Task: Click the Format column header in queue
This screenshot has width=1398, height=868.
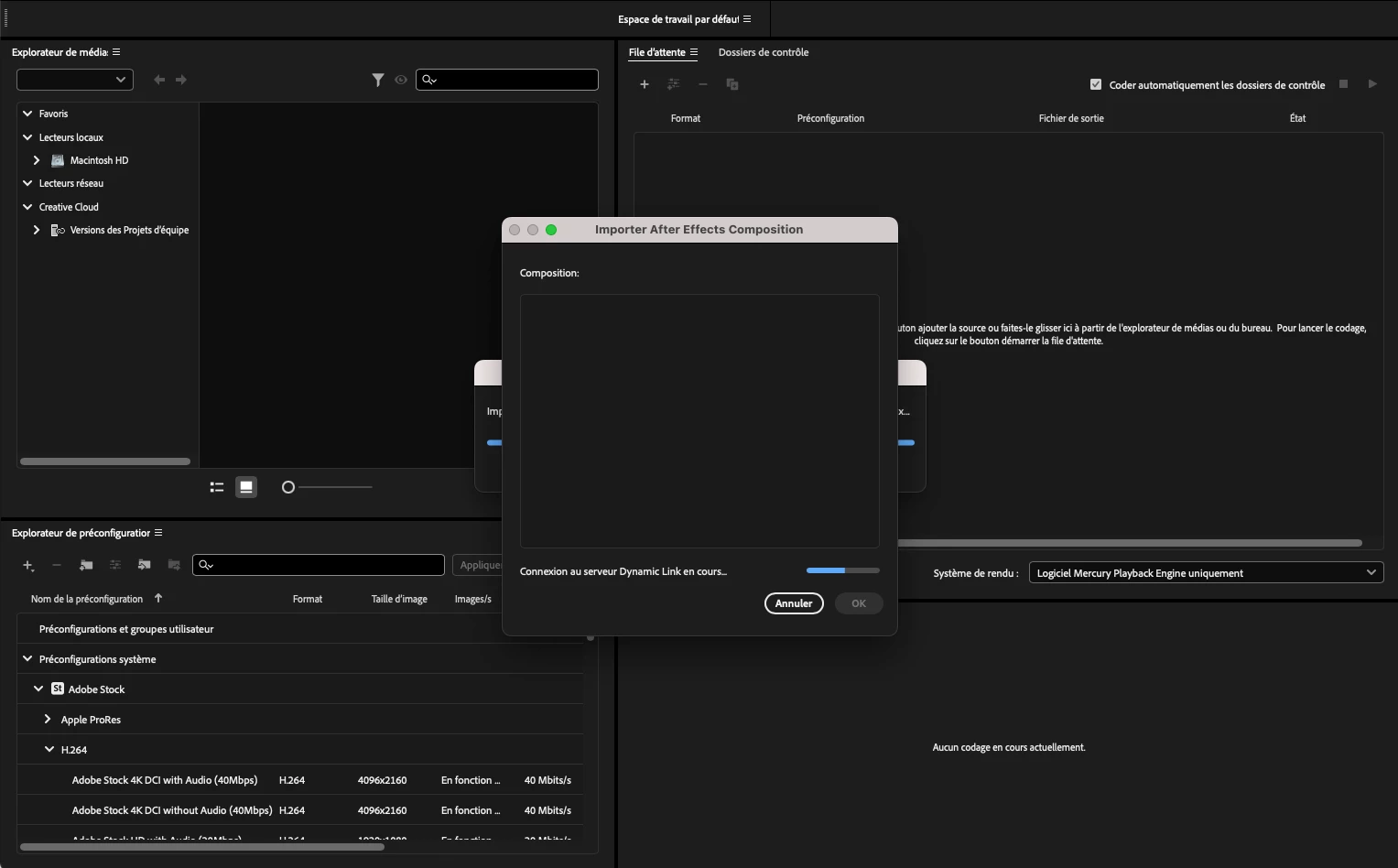Action: pos(686,118)
